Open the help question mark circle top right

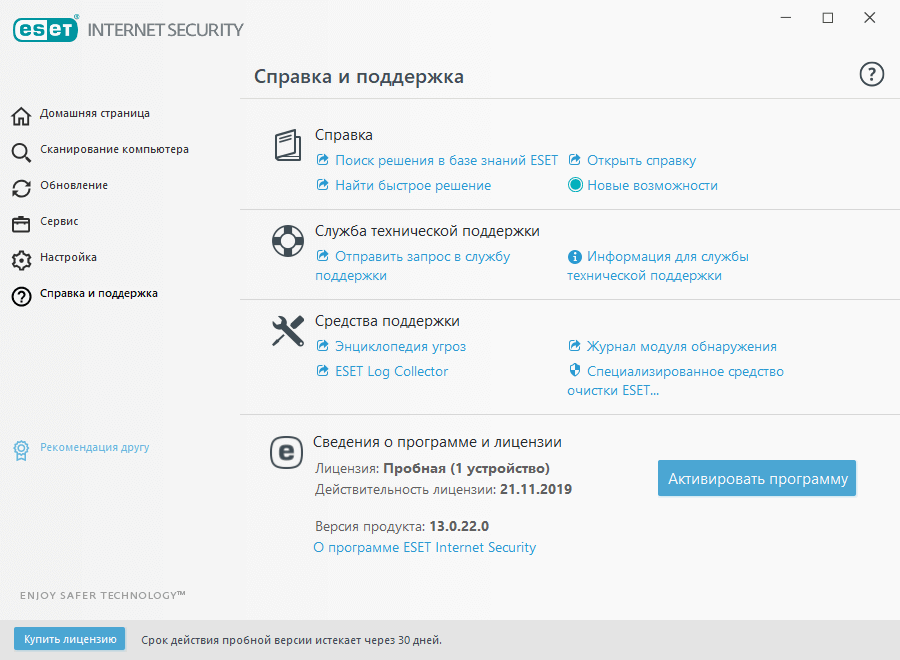[871, 75]
